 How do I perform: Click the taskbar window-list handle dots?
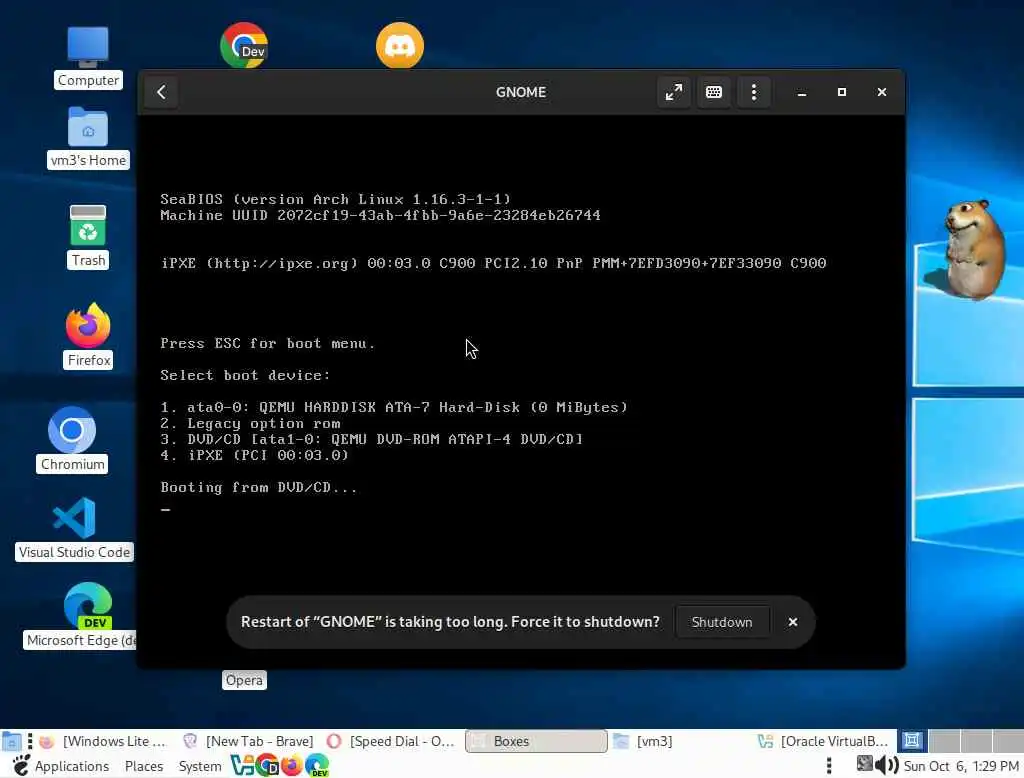point(30,741)
